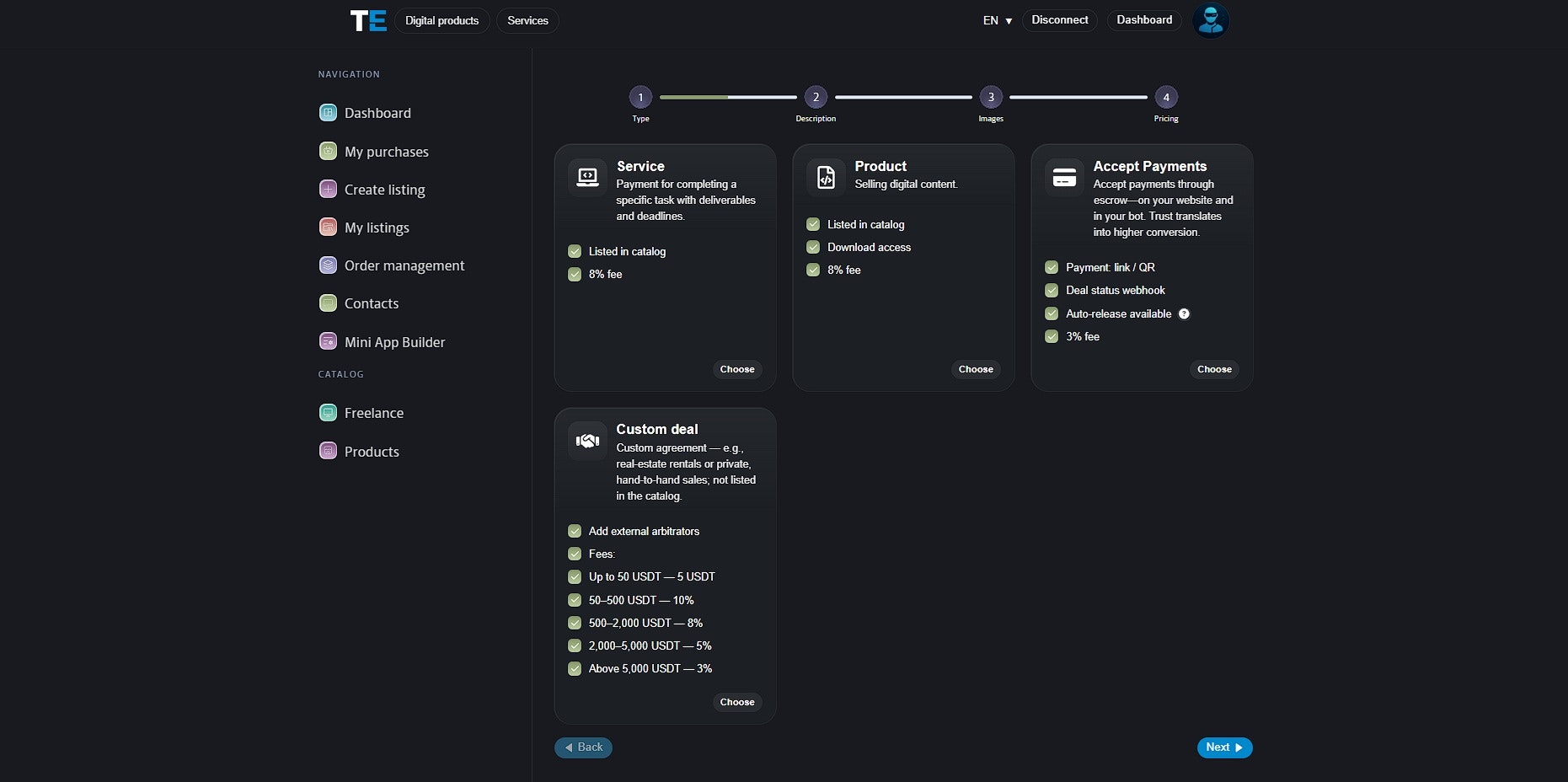Click the progress bar between steps 3 and 4
The height and width of the screenshot is (782, 1568).
point(1078,98)
